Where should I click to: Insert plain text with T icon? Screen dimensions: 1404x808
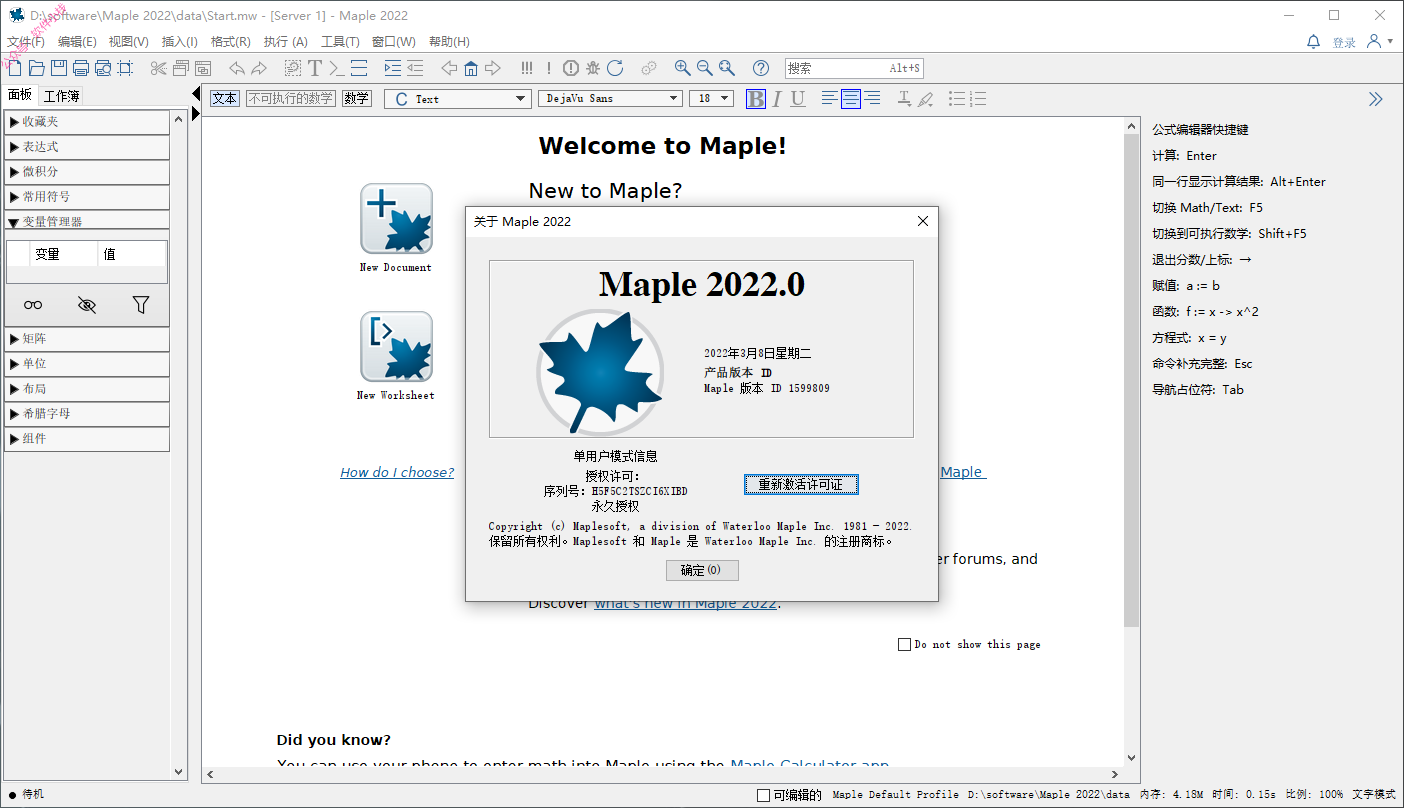pos(315,68)
